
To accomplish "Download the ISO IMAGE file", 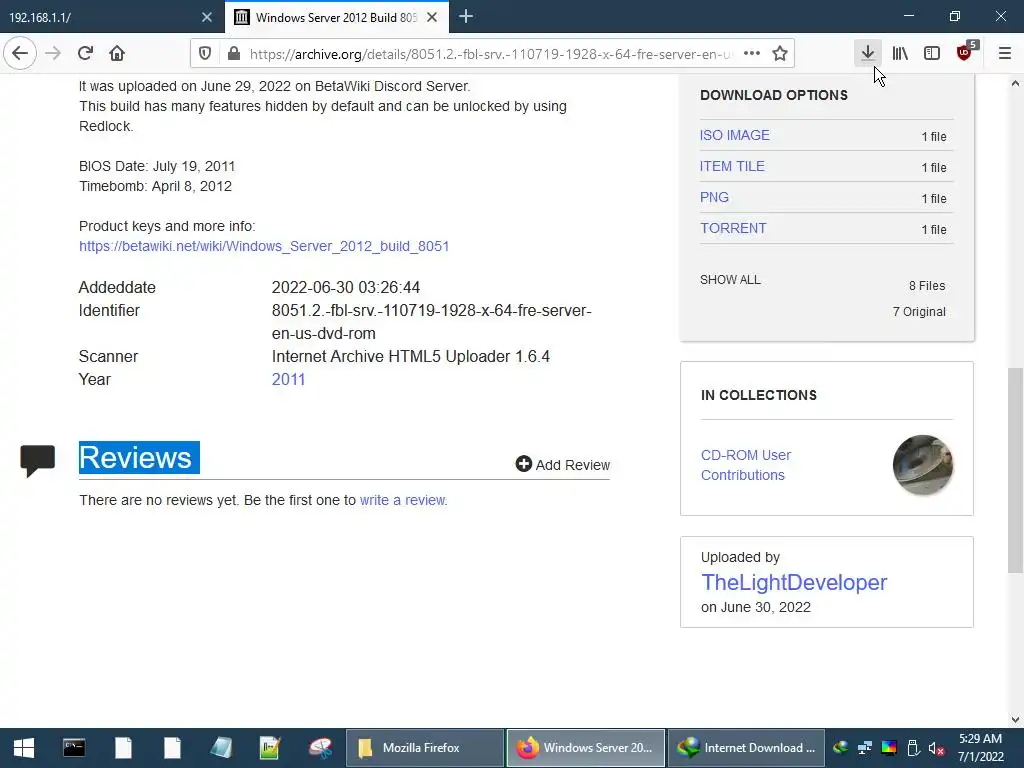I will pyautogui.click(x=735, y=135).
